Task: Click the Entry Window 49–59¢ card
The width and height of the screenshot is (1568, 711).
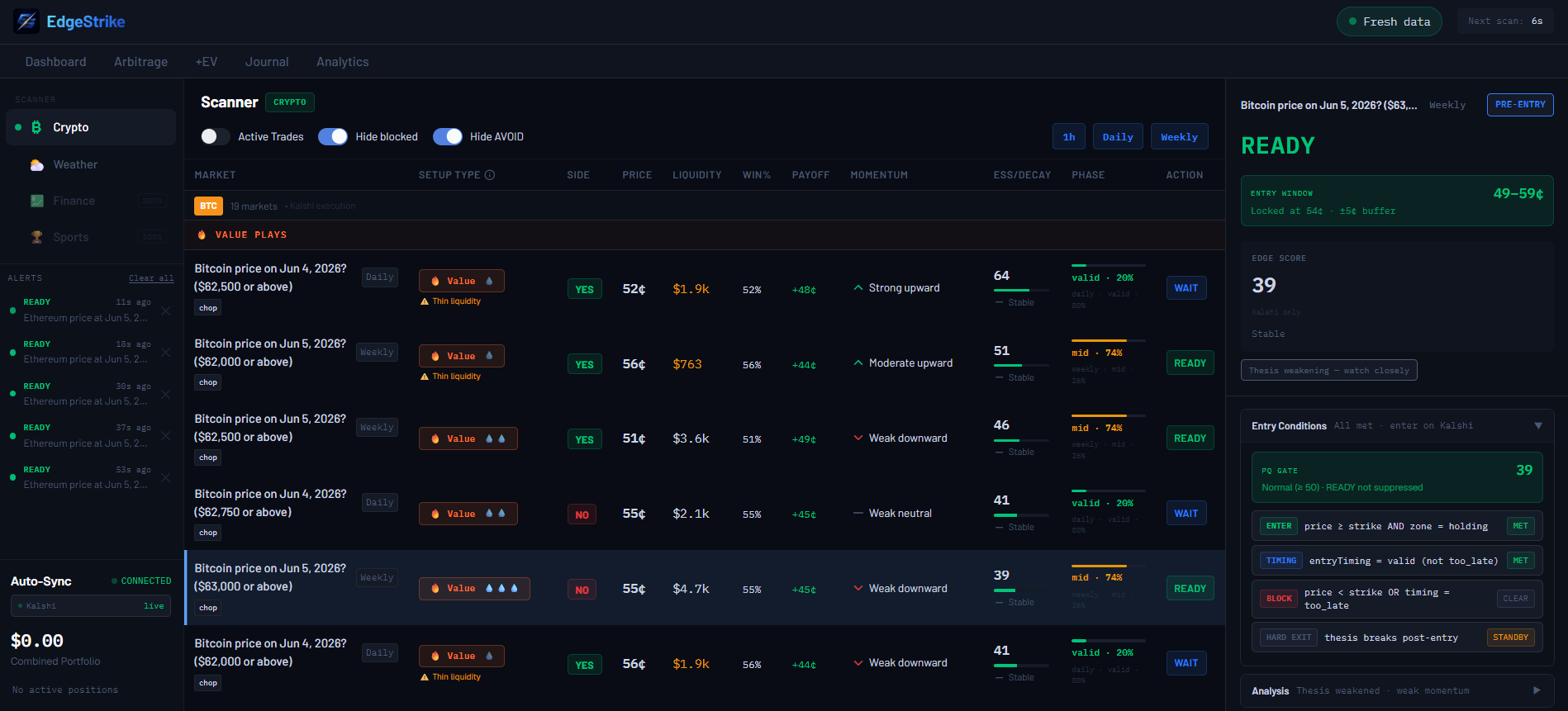Action: tap(1397, 201)
